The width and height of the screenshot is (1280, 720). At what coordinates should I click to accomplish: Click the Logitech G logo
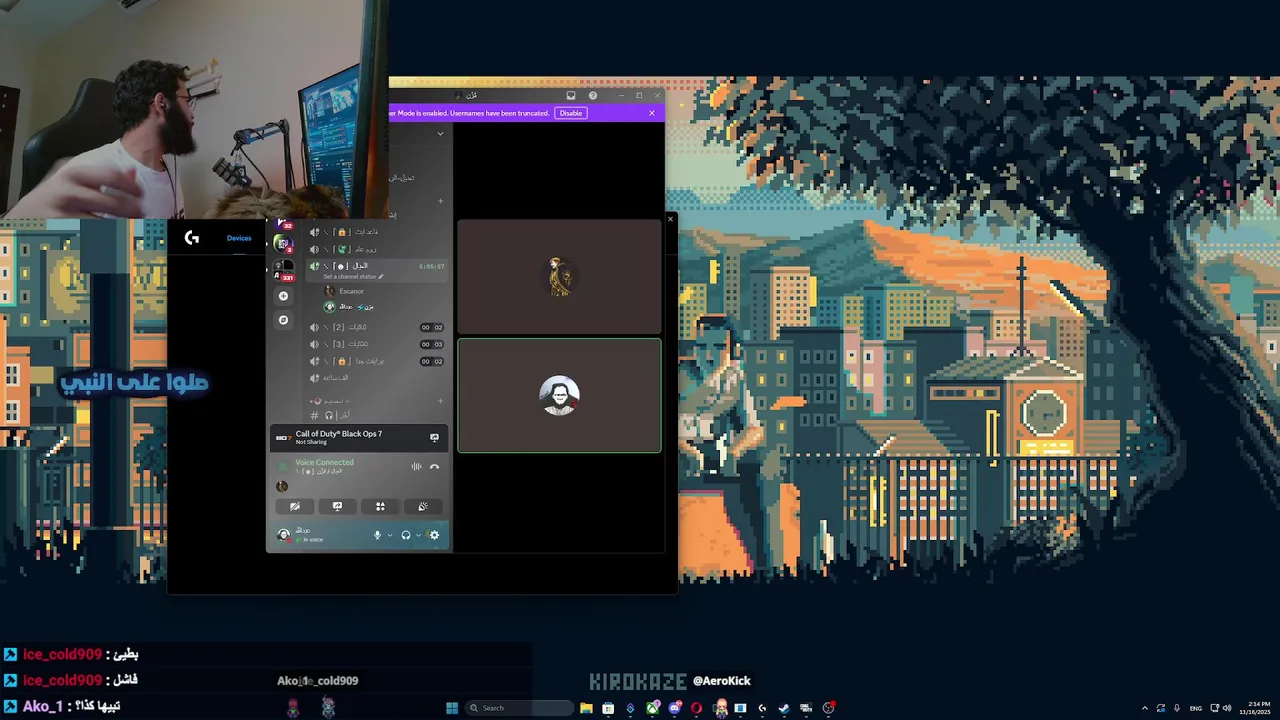(191, 238)
